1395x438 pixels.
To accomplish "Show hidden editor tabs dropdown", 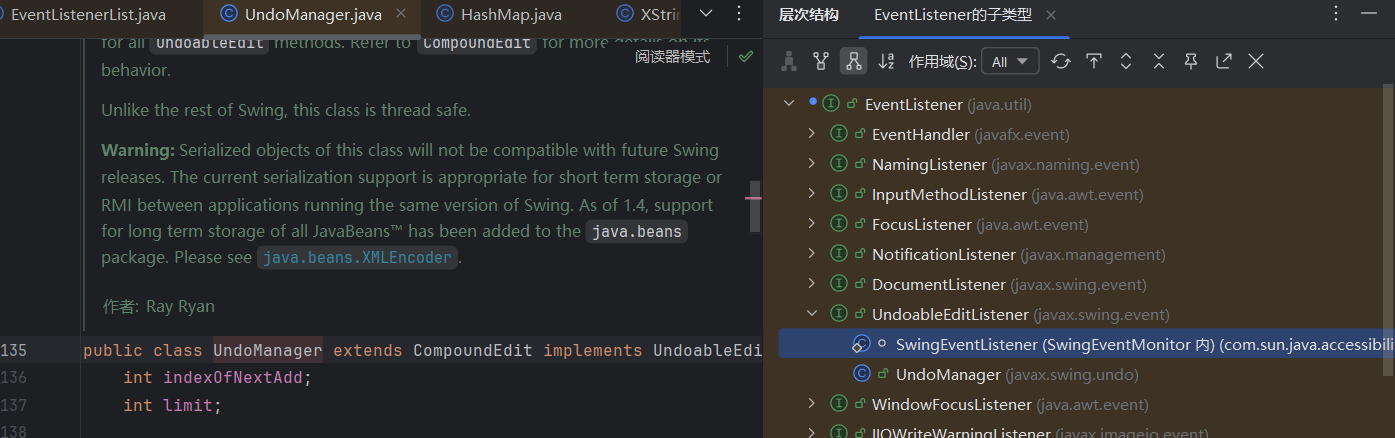I will point(705,14).
